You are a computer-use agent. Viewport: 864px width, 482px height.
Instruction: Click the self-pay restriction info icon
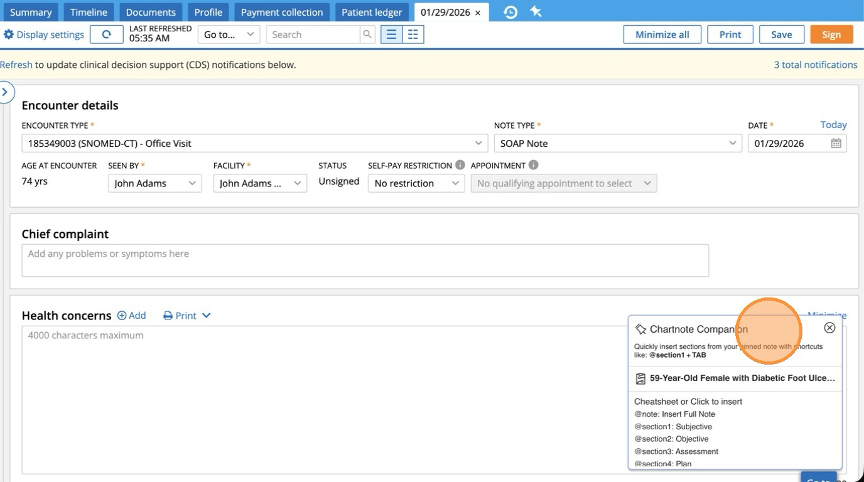coord(460,165)
